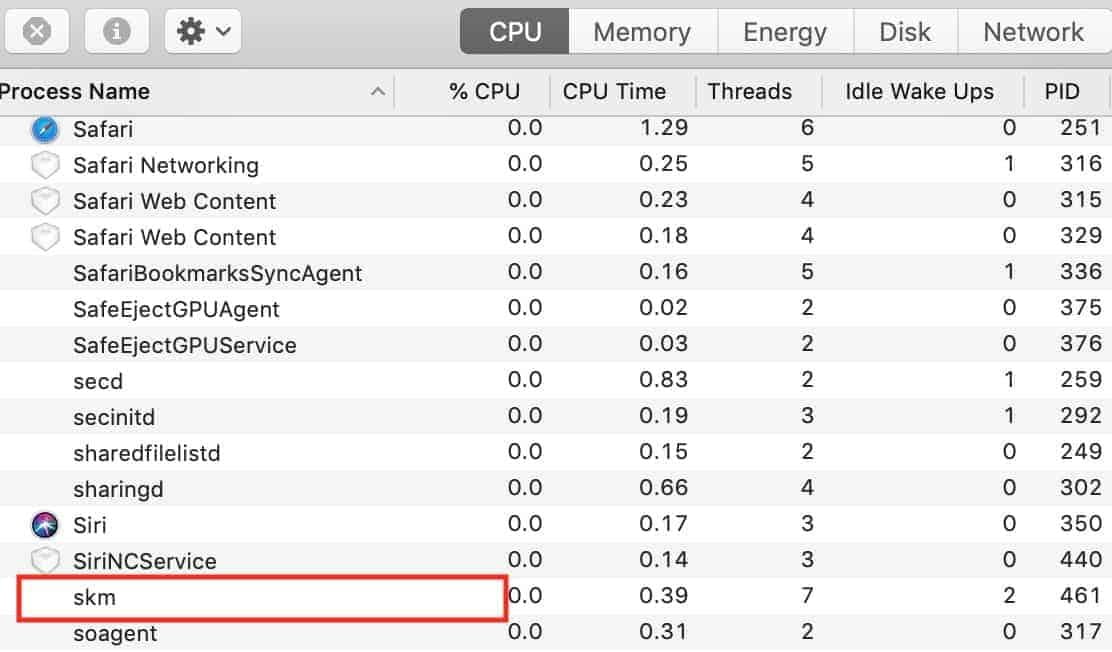
Task: Click the second Safari Web Content icon
Action: point(45,238)
